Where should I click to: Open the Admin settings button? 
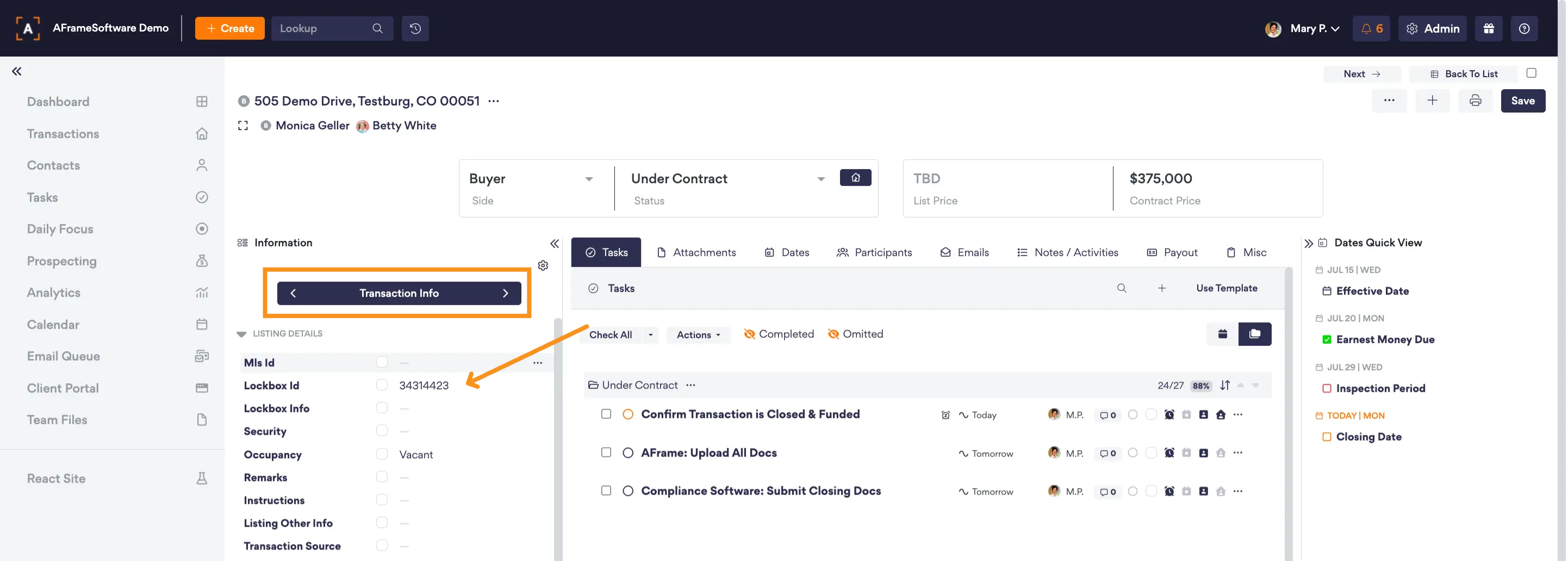pyautogui.click(x=1433, y=29)
